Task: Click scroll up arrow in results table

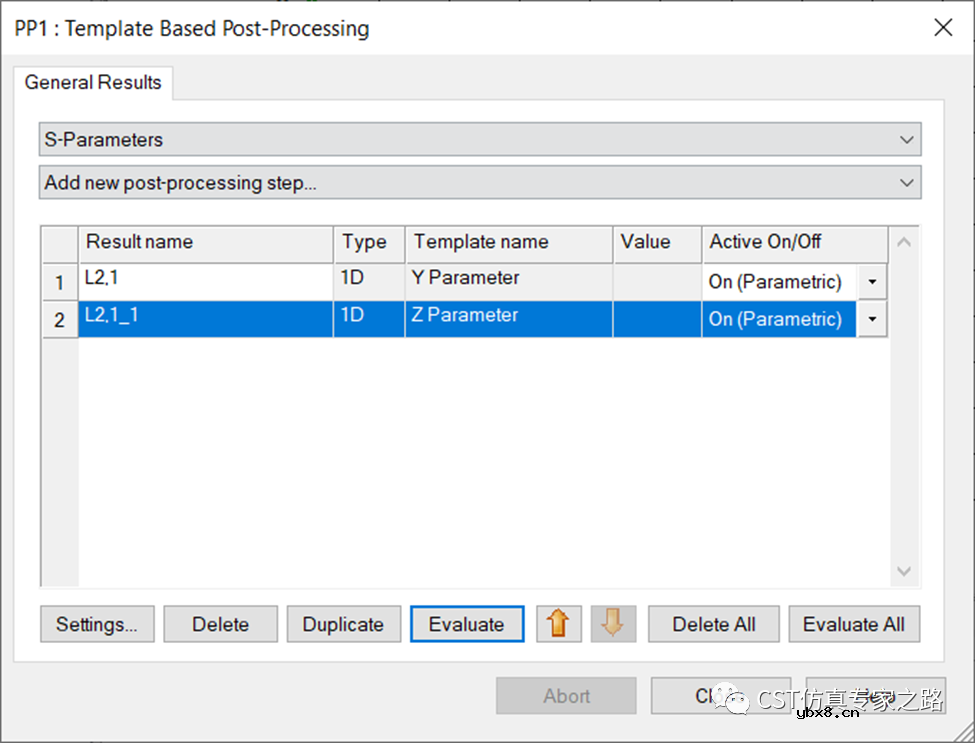Action: [x=904, y=242]
